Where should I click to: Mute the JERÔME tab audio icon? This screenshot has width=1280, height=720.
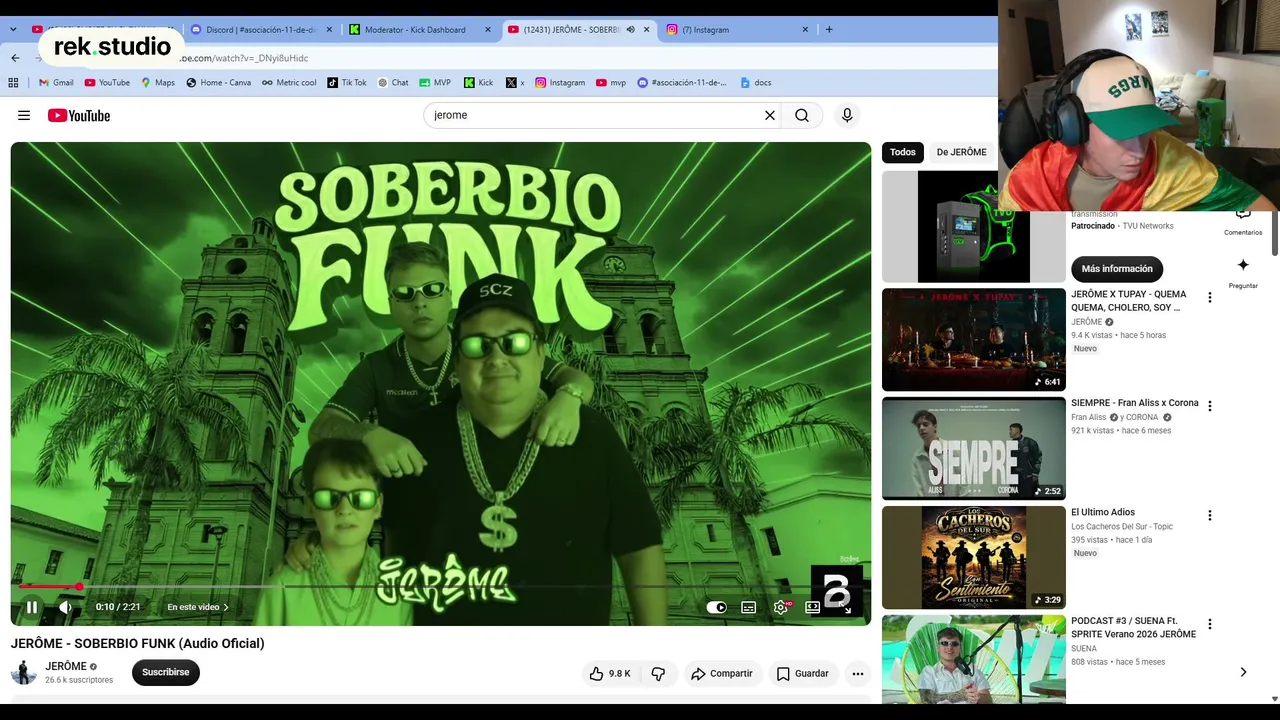[630, 30]
